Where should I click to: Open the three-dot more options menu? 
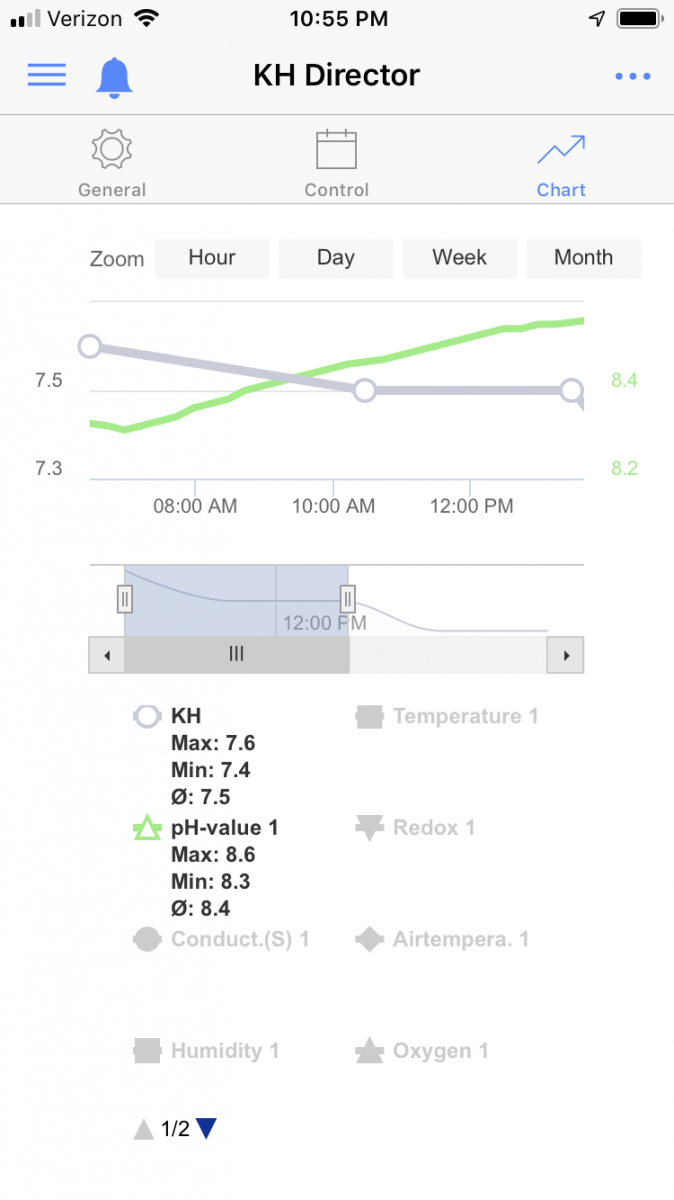click(x=632, y=76)
